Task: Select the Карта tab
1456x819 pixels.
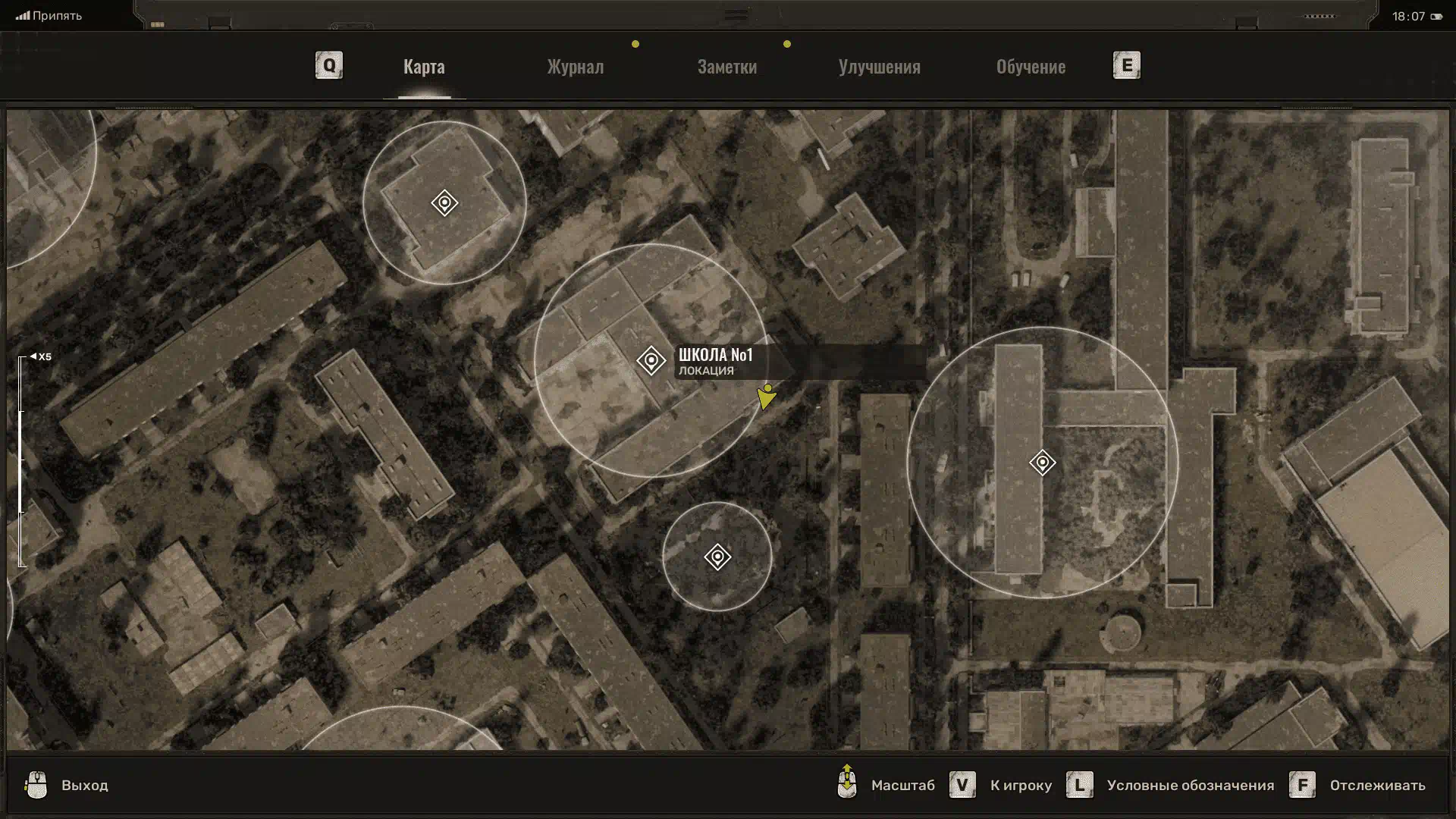Action: click(424, 67)
